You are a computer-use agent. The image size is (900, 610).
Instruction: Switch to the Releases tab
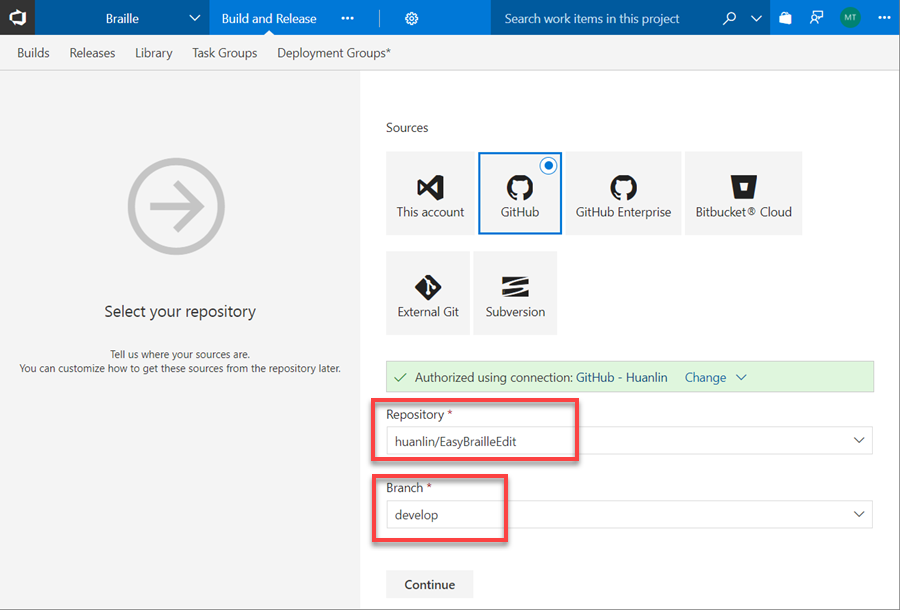pos(92,53)
